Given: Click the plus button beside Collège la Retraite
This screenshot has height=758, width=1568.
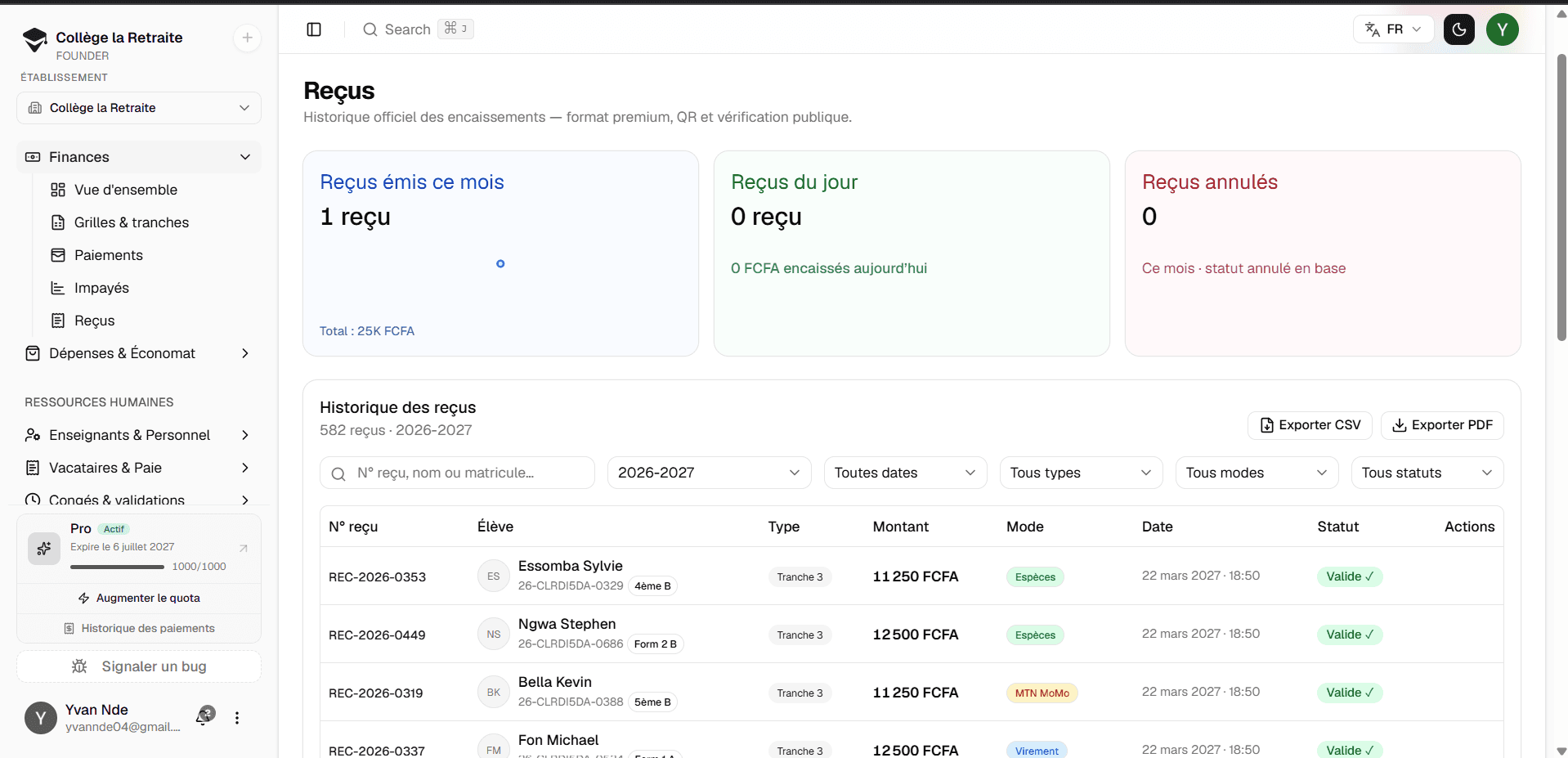Looking at the screenshot, I should click(x=247, y=38).
